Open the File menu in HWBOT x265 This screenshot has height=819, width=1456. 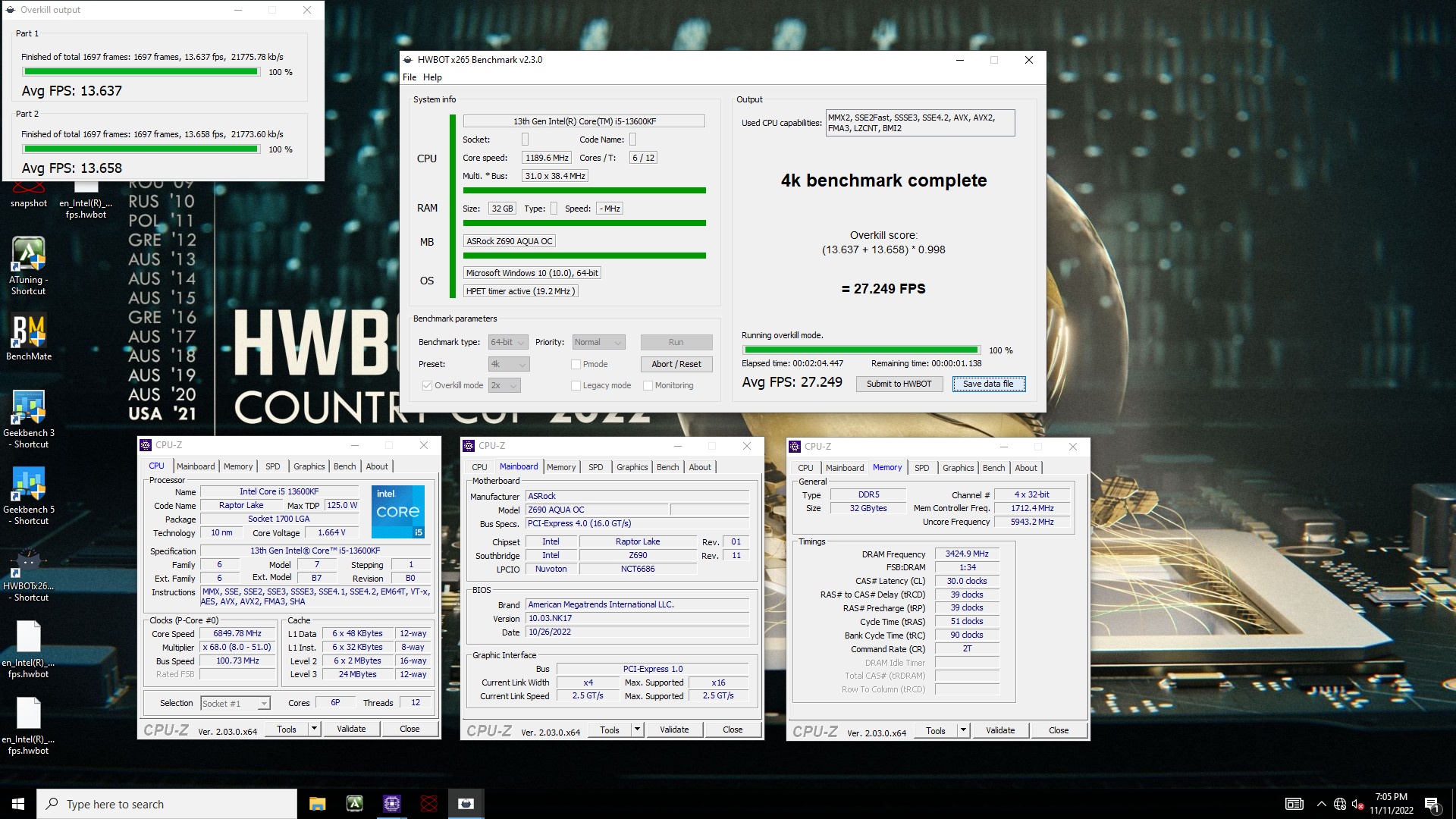(409, 77)
